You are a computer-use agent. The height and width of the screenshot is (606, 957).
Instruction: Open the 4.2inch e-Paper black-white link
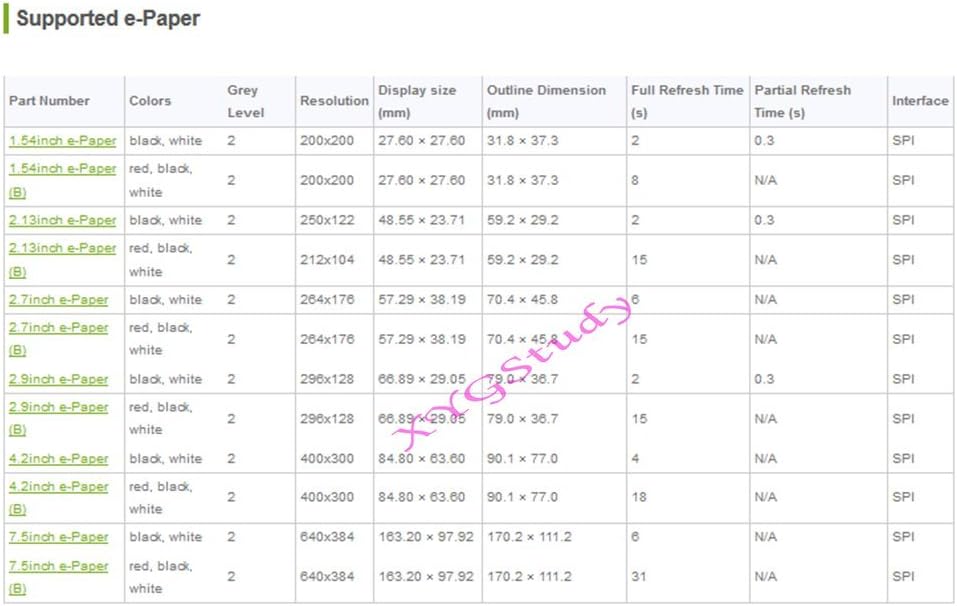tap(58, 459)
